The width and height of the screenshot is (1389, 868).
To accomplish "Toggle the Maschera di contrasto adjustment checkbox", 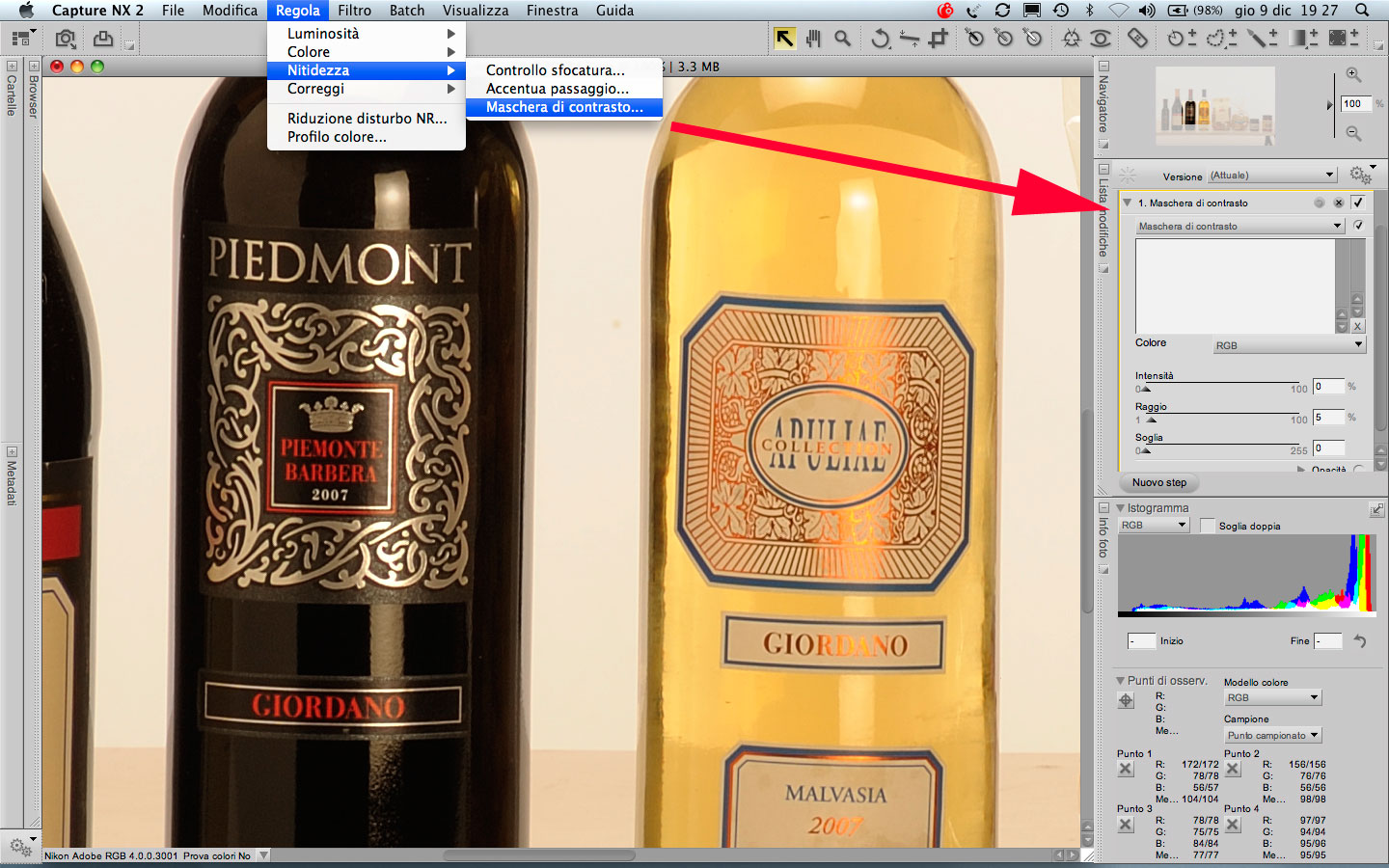I will click(1358, 226).
